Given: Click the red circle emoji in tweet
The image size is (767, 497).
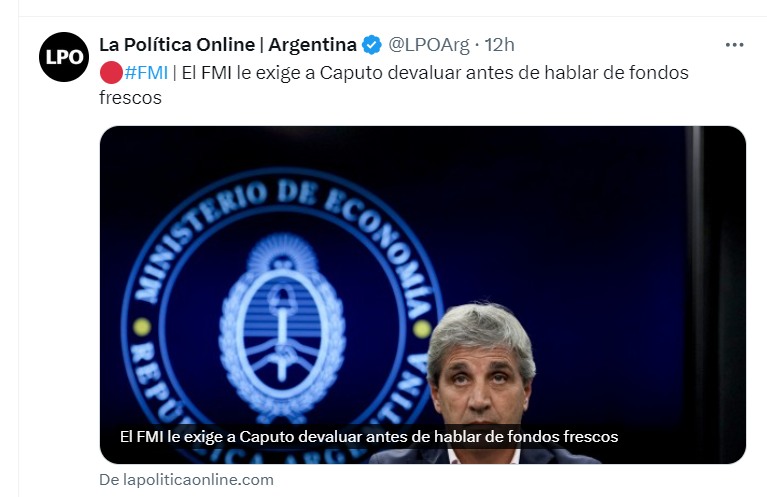Looking at the screenshot, I should (x=111, y=73).
